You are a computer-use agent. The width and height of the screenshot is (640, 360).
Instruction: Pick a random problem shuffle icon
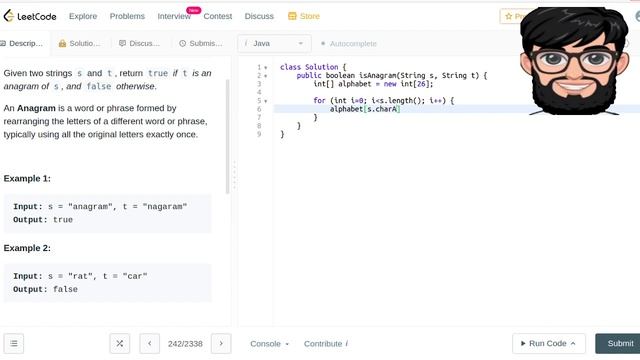(120, 344)
